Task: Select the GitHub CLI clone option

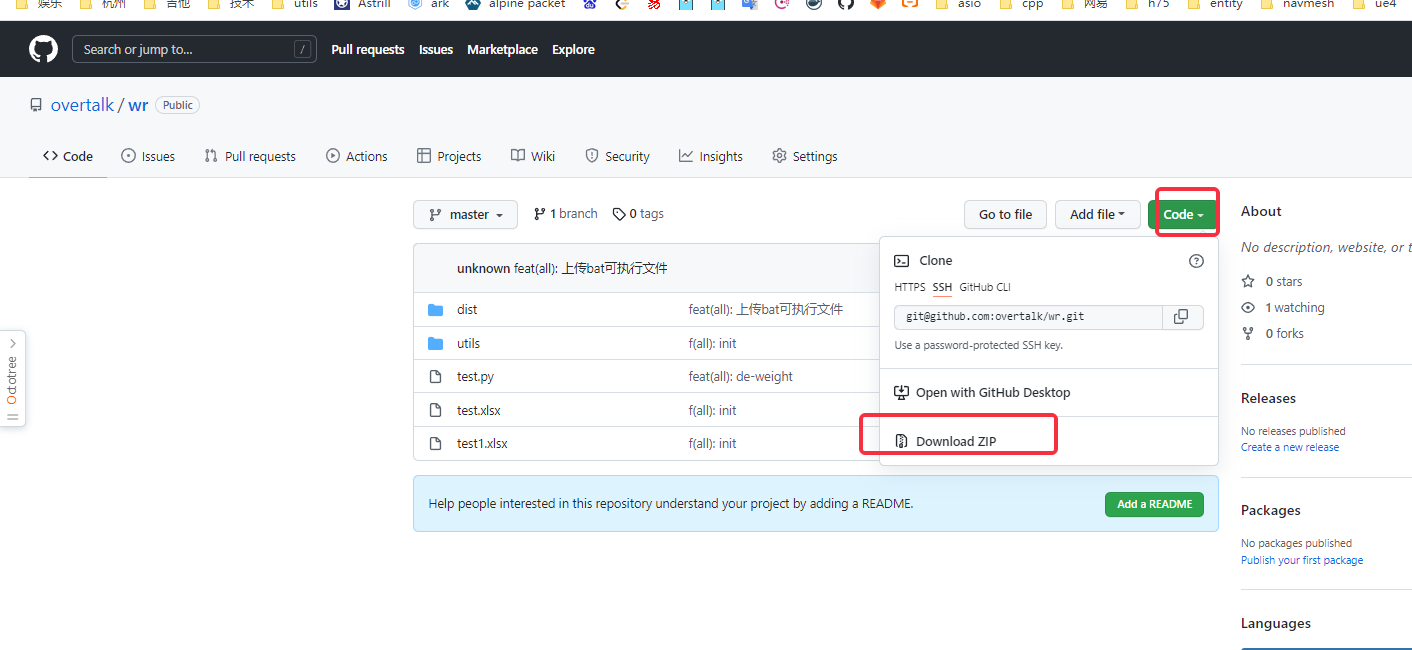Action: point(985,287)
